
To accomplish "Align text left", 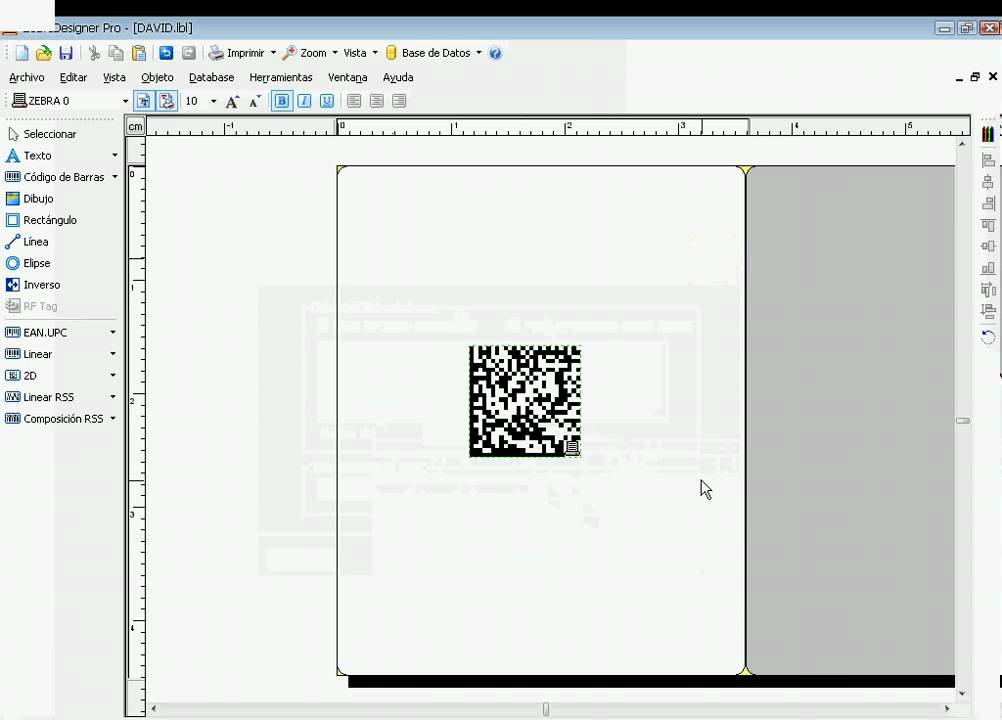I will click(x=354, y=101).
